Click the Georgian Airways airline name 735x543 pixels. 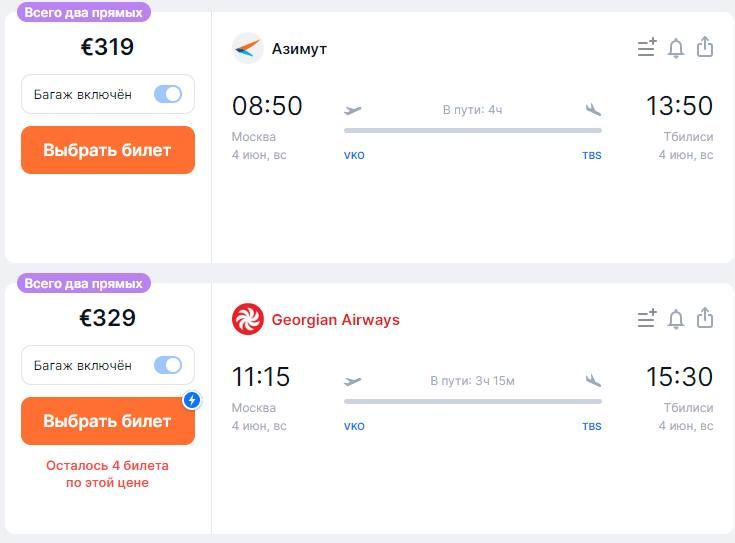click(335, 320)
